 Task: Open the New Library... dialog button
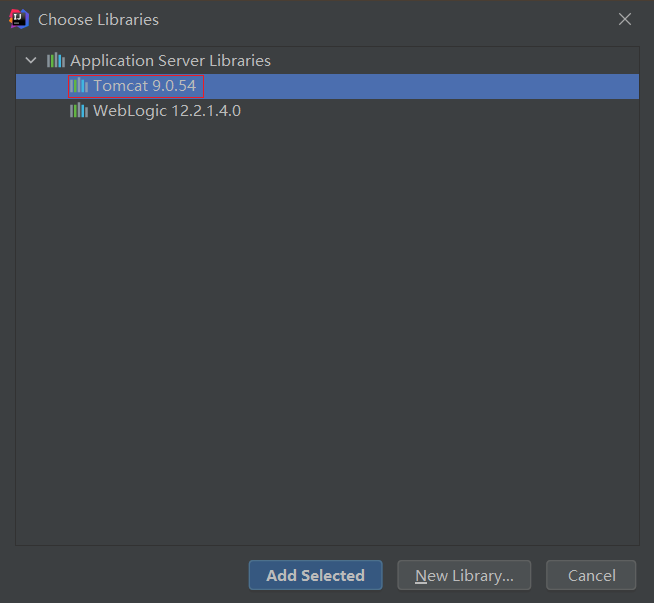(x=464, y=575)
